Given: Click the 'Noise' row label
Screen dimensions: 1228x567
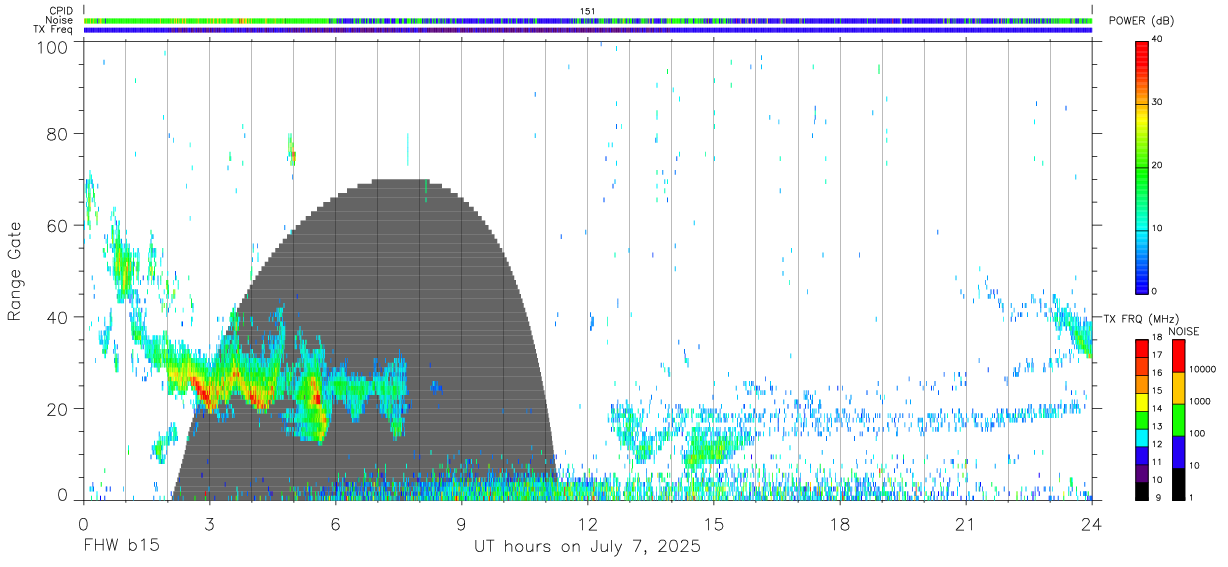Looking at the screenshot, I should tap(58, 20).
